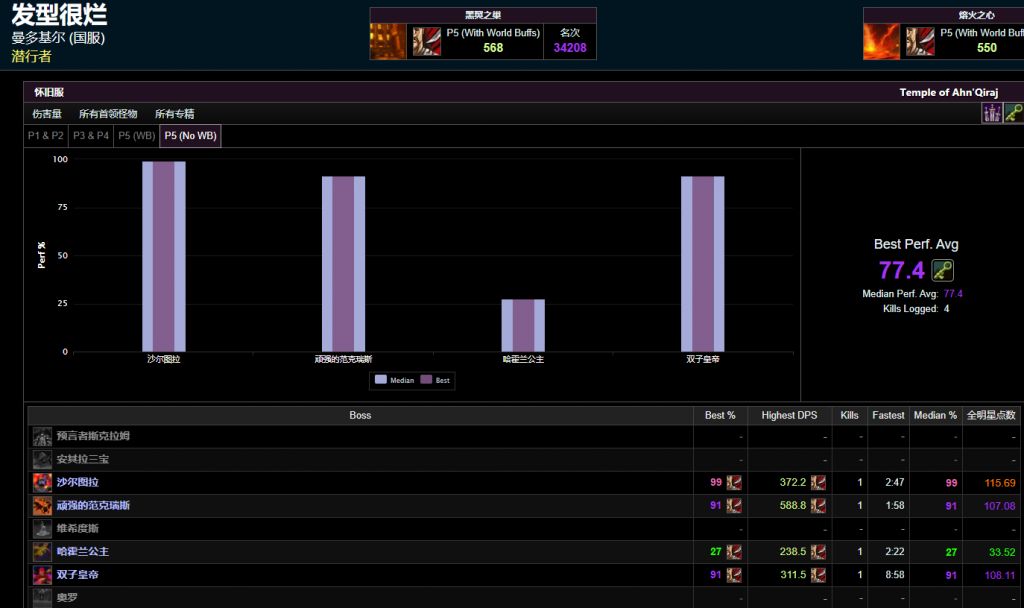This screenshot has width=1024, height=608.
Task: Click the spec icon beside 27 Best %
Action: click(x=734, y=551)
